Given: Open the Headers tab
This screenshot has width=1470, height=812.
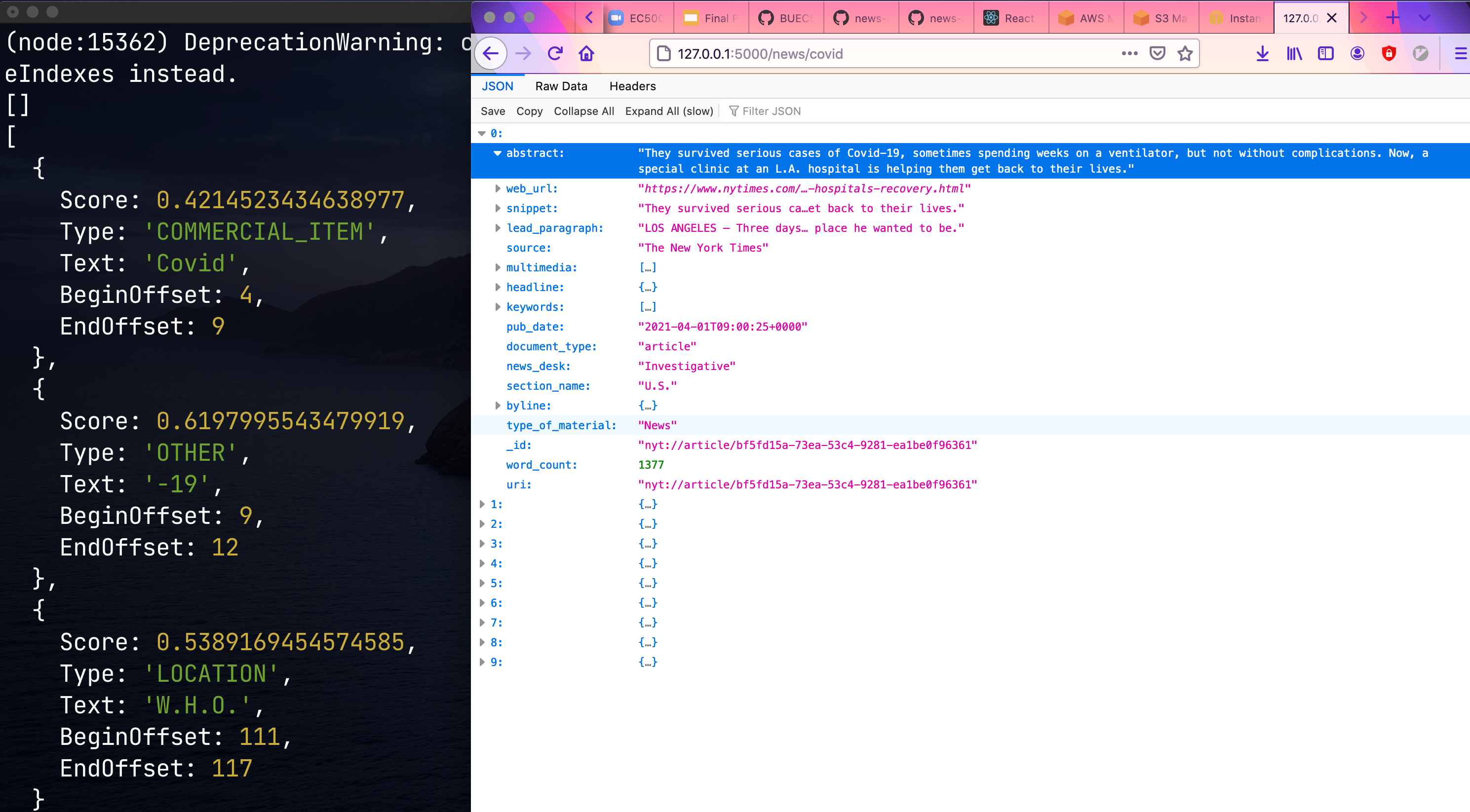Looking at the screenshot, I should click(x=632, y=86).
